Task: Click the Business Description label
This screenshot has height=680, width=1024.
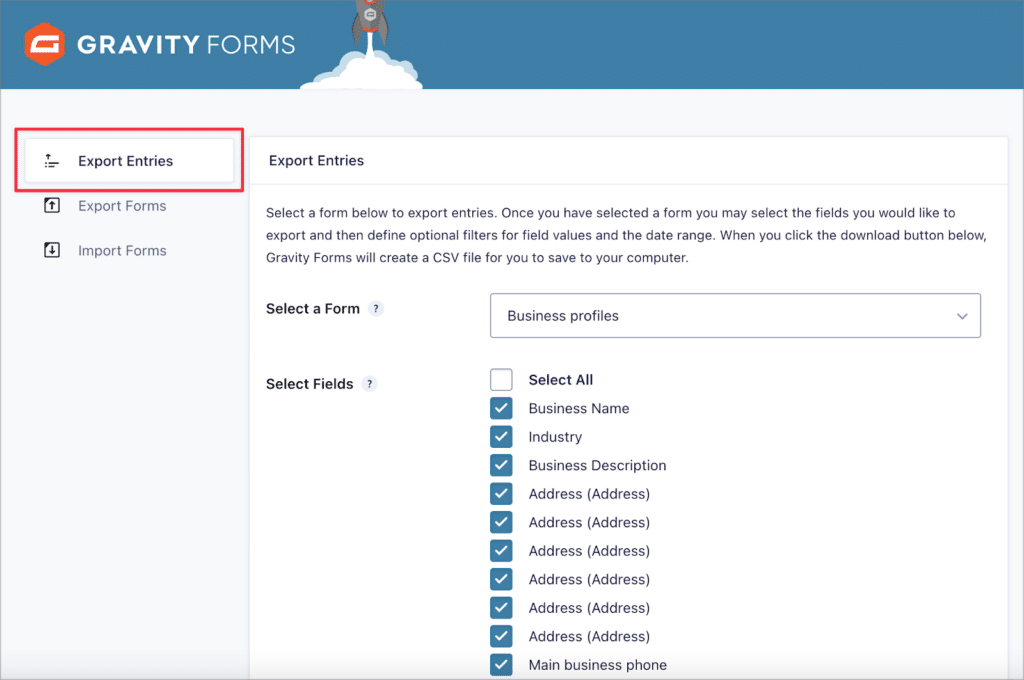Action: (x=598, y=465)
